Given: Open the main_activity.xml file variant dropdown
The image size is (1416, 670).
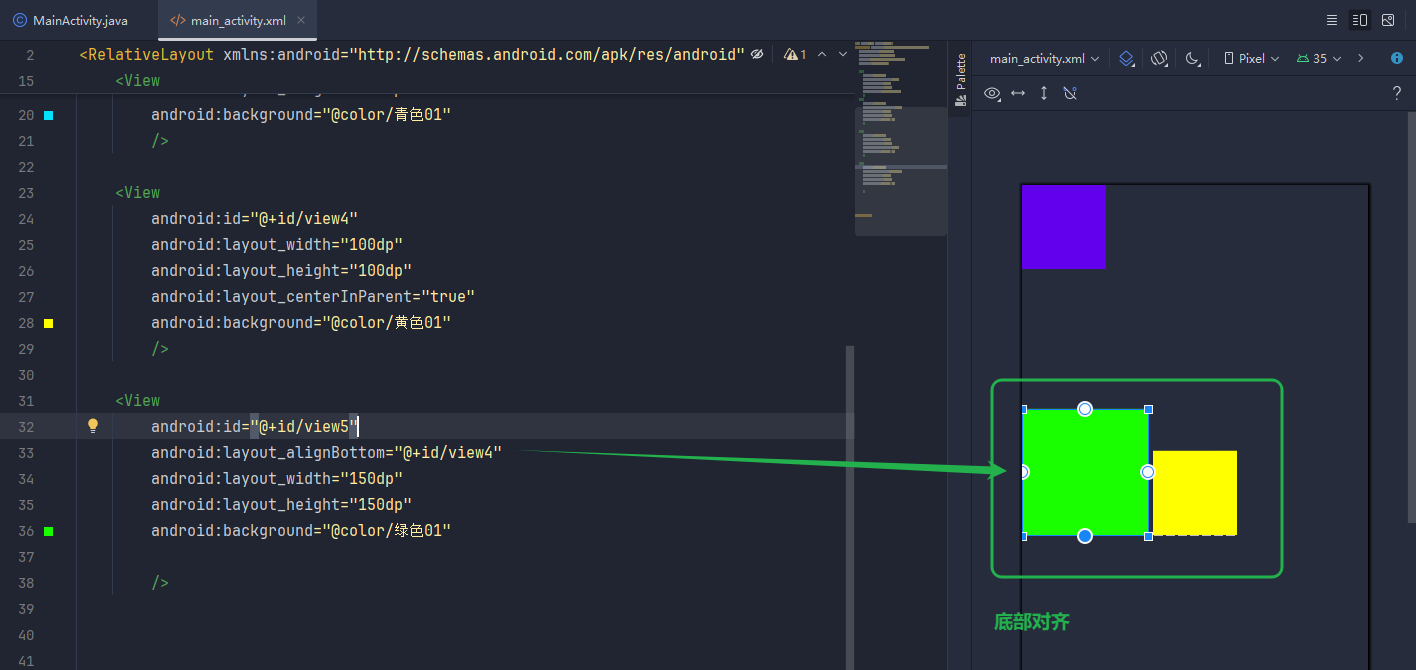Looking at the screenshot, I should (1044, 59).
